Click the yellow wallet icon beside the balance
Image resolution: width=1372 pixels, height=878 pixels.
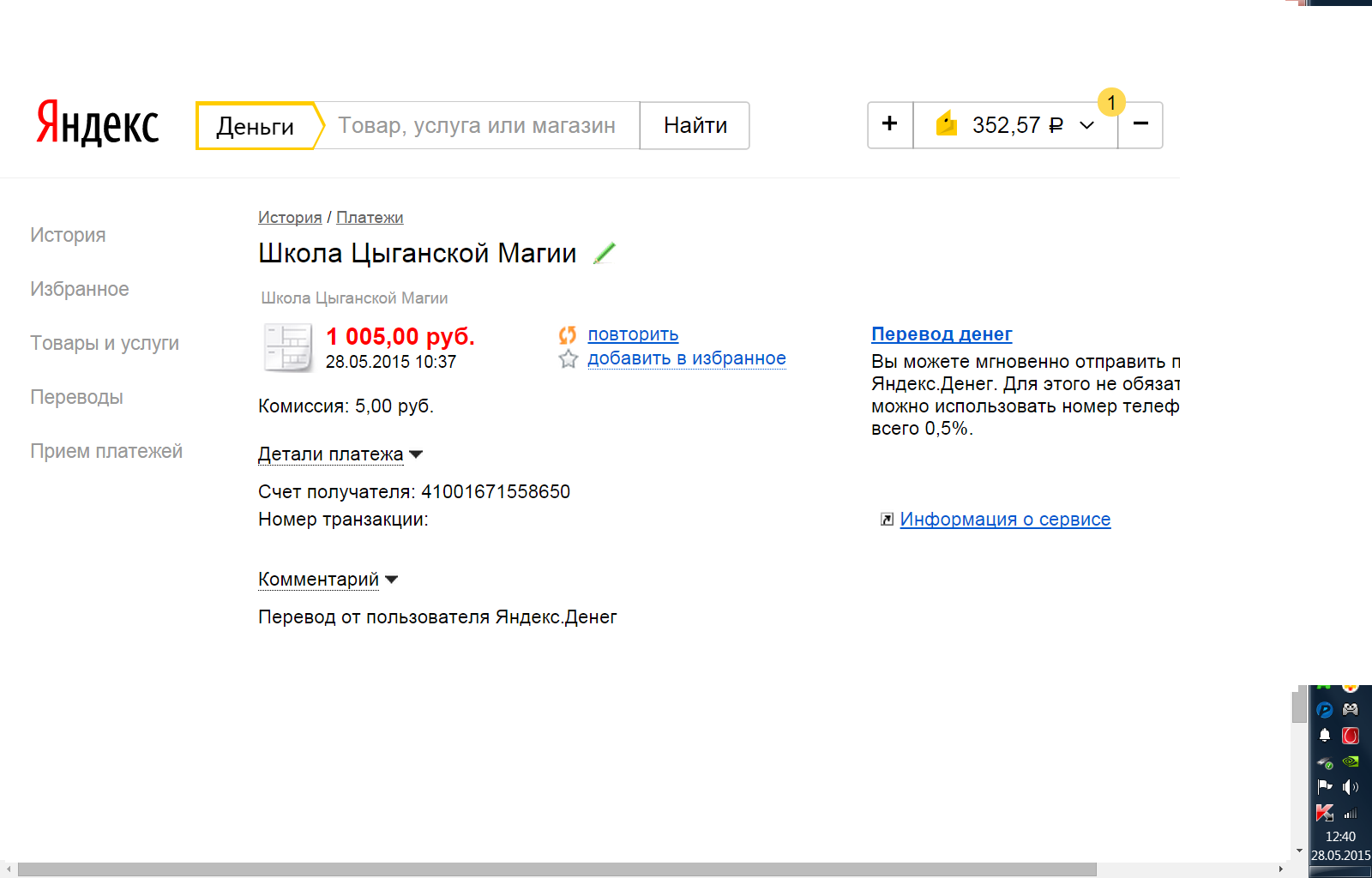tap(946, 124)
